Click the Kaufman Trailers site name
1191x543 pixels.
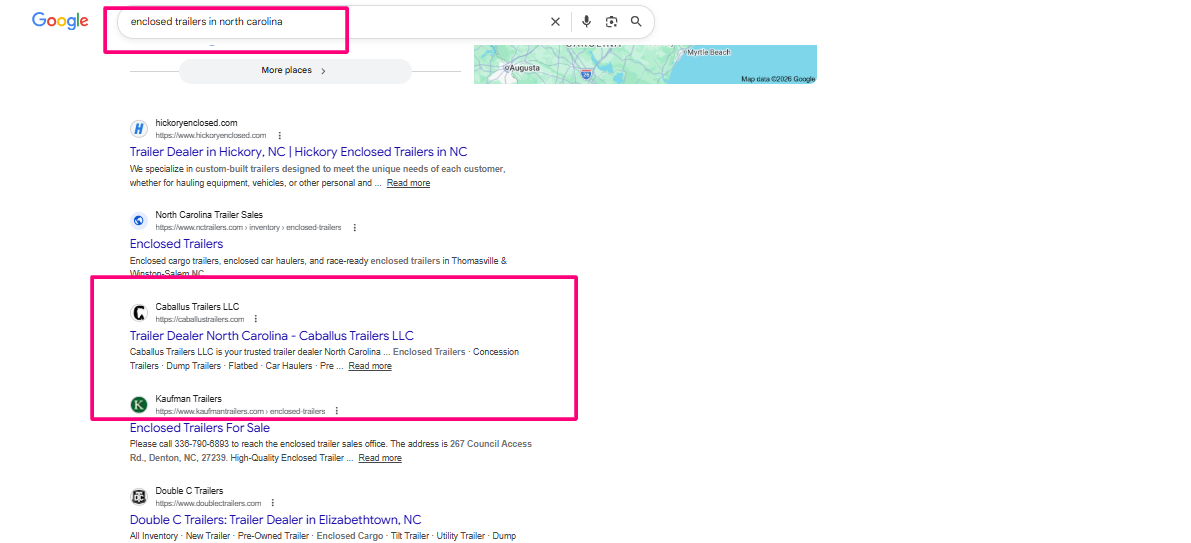(188, 398)
